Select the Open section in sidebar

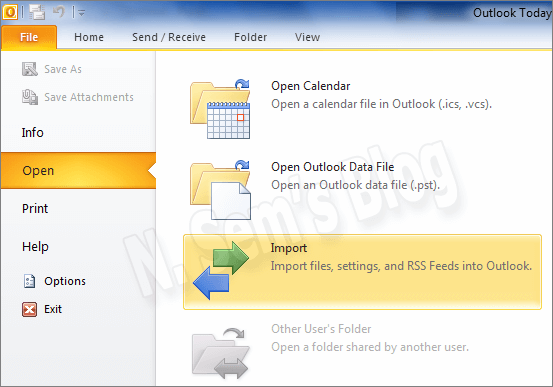tap(78, 170)
